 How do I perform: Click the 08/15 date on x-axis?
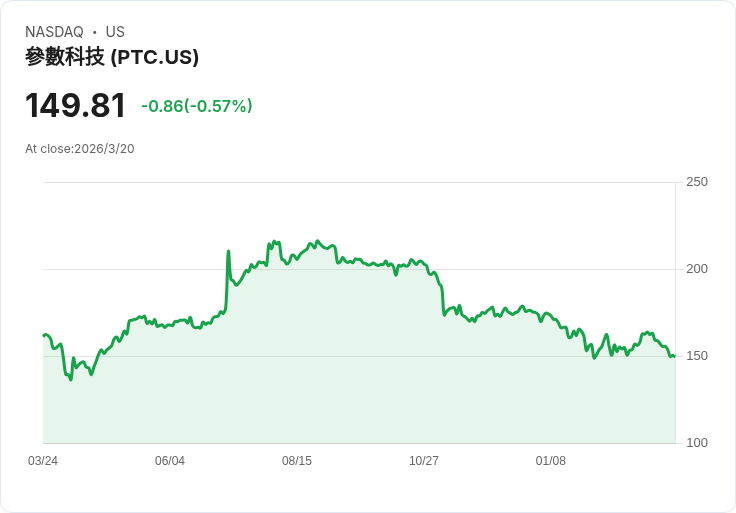tap(297, 461)
